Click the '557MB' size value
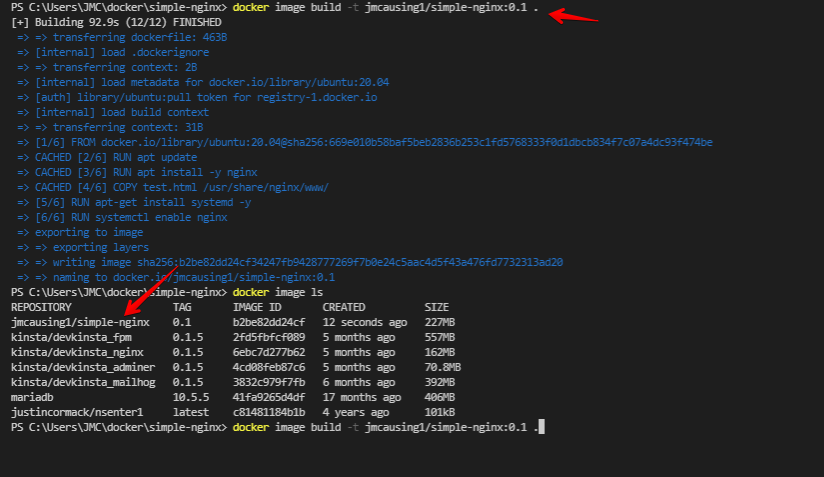This screenshot has height=477, width=824. pyautogui.click(x=440, y=337)
